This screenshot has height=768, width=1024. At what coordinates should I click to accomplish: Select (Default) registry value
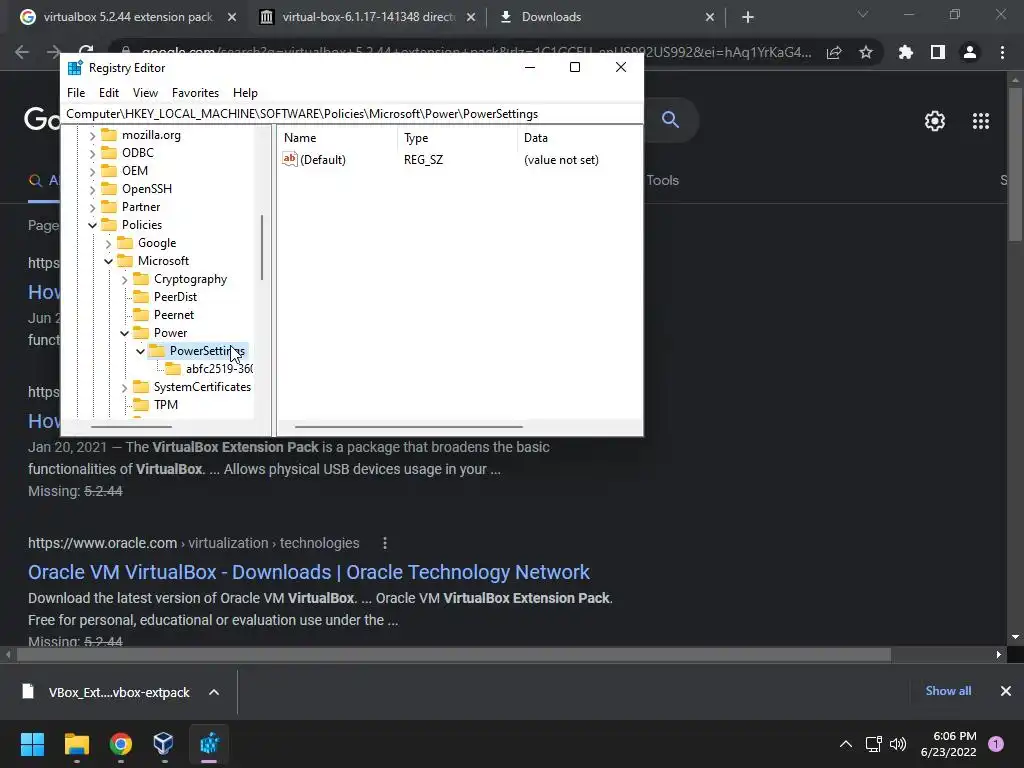point(323,159)
